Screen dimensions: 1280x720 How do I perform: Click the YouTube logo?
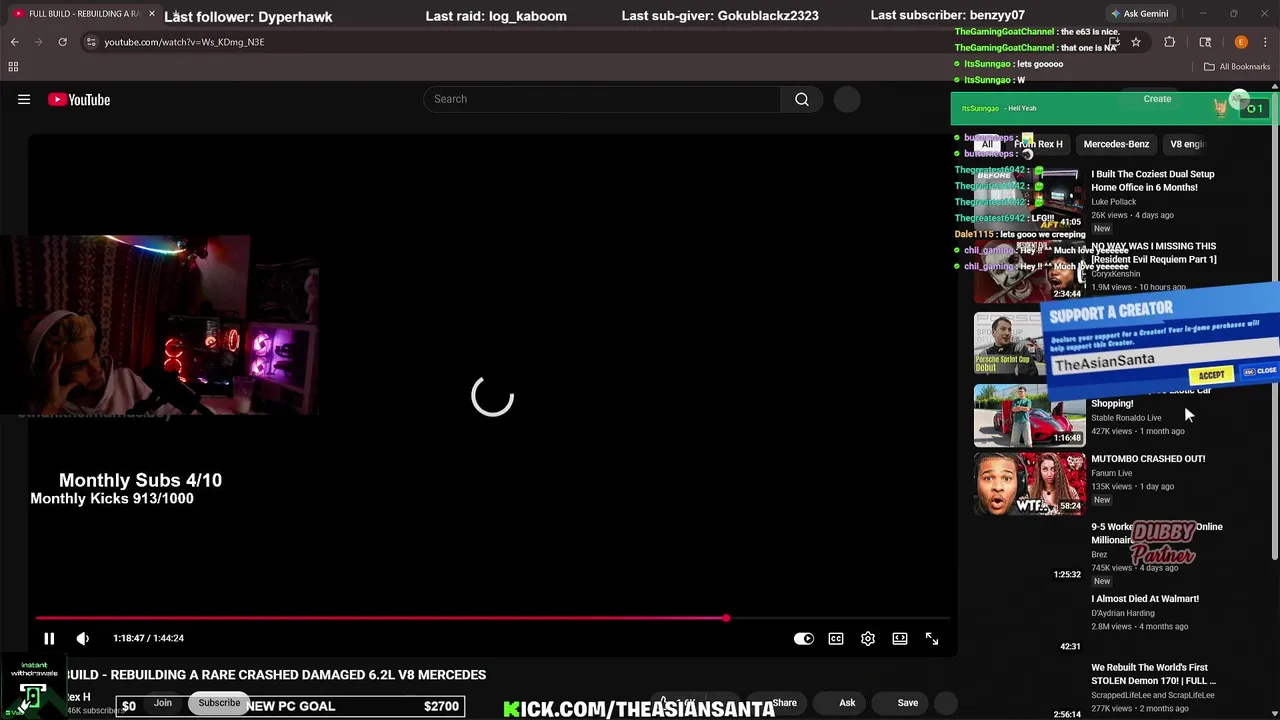coord(79,99)
